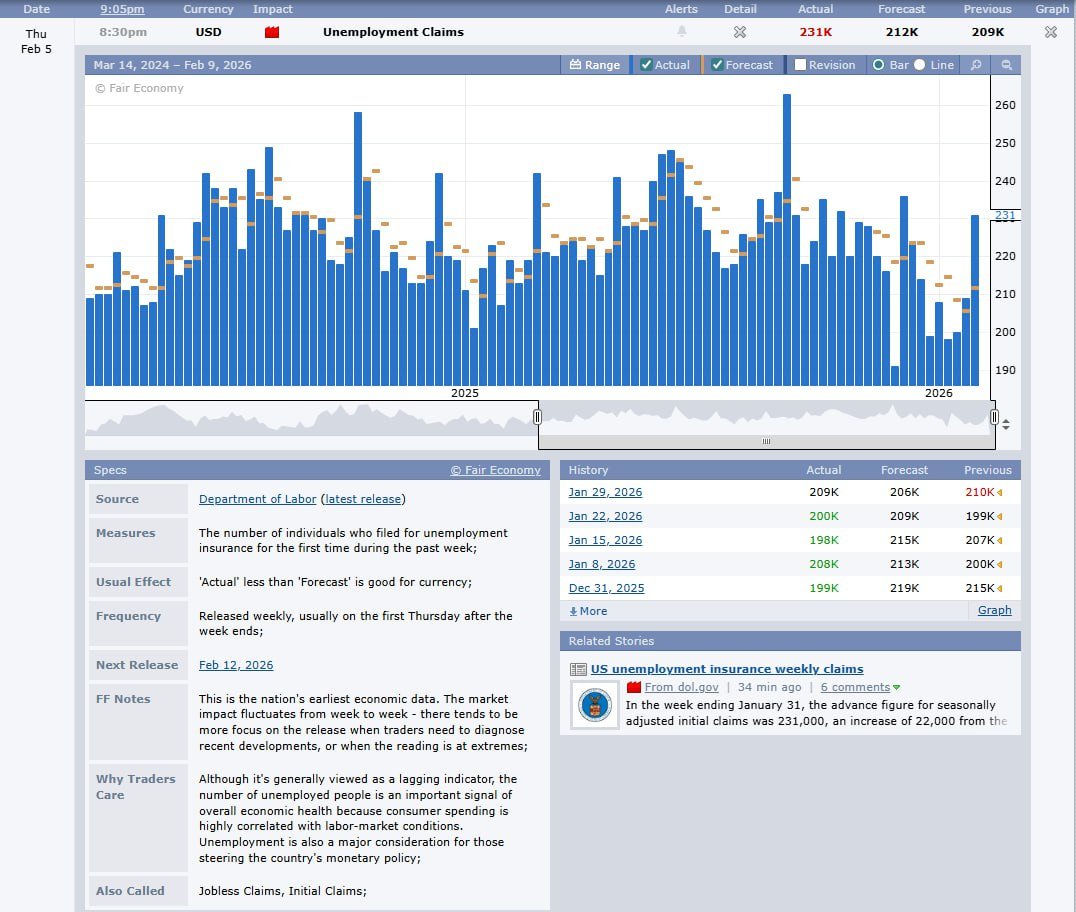Screen dimensions: 1076x912
Task: Open the Department of Labor logo thumbnail
Action: pyautogui.click(x=595, y=706)
